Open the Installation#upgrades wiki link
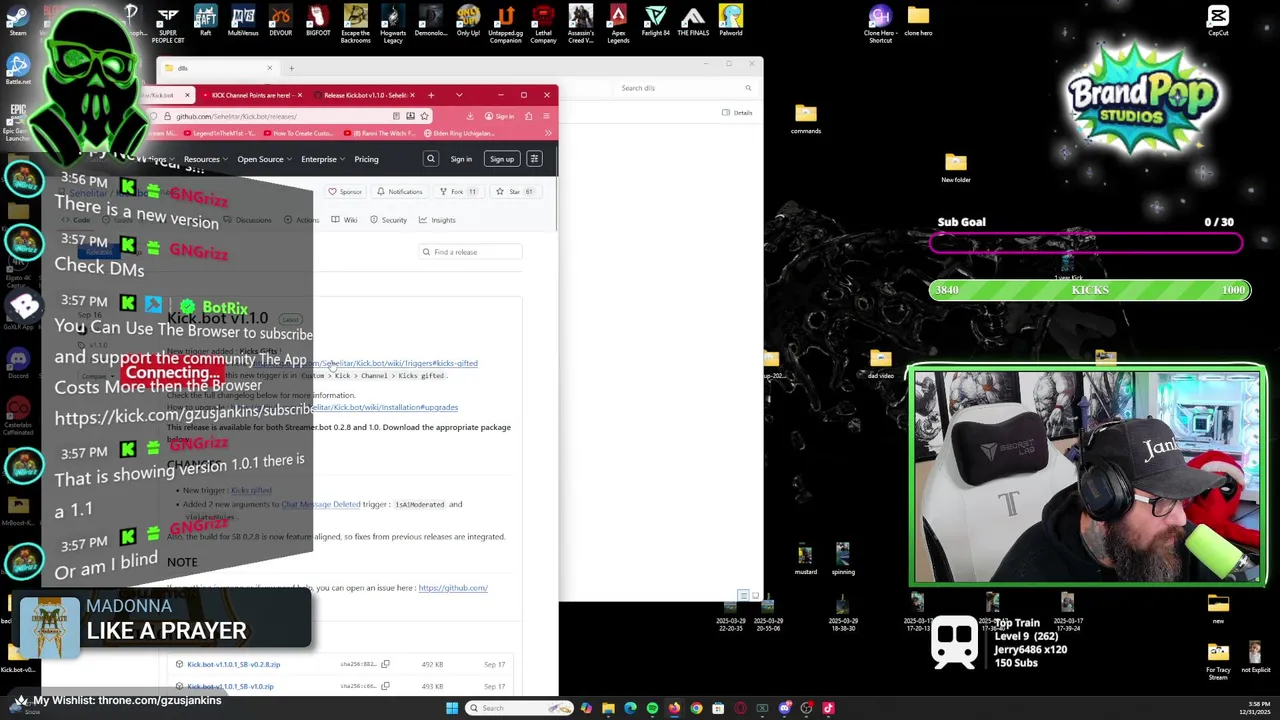This screenshot has height=720, width=1280. pyautogui.click(x=384, y=407)
